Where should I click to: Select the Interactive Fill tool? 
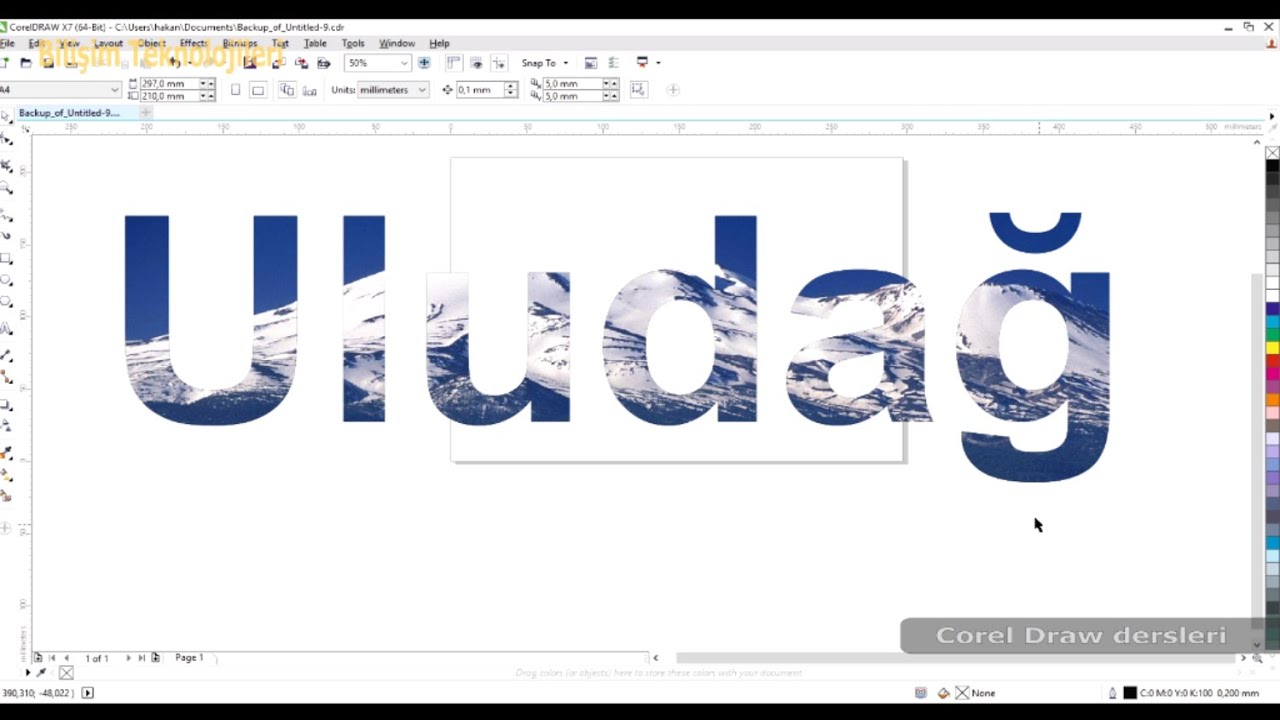click(7, 475)
